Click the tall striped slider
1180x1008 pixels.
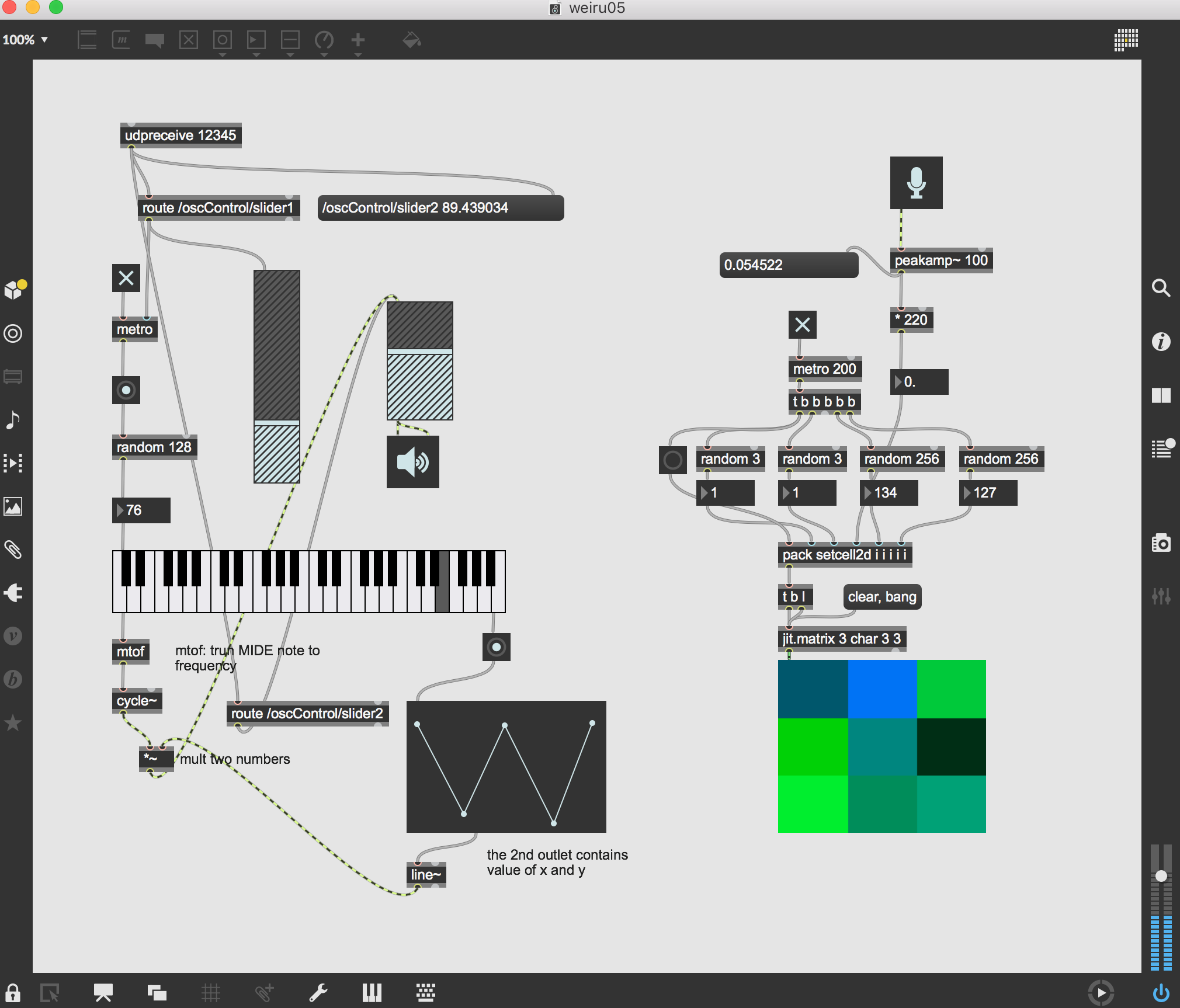[x=277, y=376]
